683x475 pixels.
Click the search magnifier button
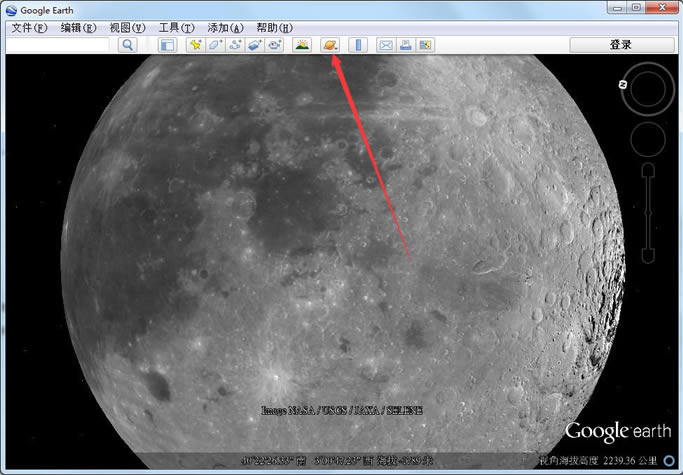click(x=128, y=45)
